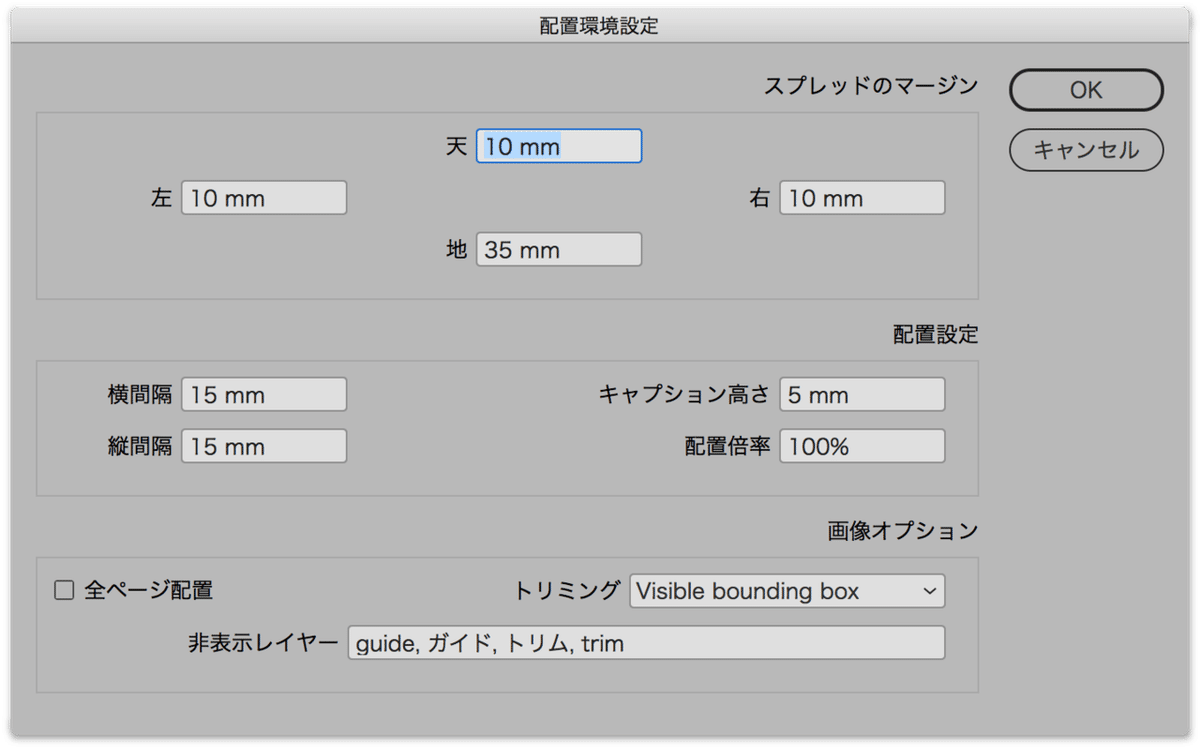Click the 縦間隔 vertical spacing field
The width and height of the screenshot is (1200, 750).
(x=264, y=446)
